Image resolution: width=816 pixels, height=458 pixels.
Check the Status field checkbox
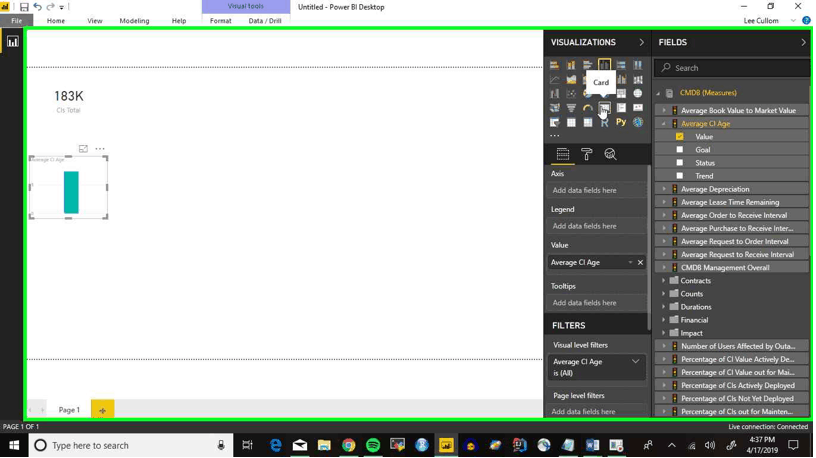680,162
